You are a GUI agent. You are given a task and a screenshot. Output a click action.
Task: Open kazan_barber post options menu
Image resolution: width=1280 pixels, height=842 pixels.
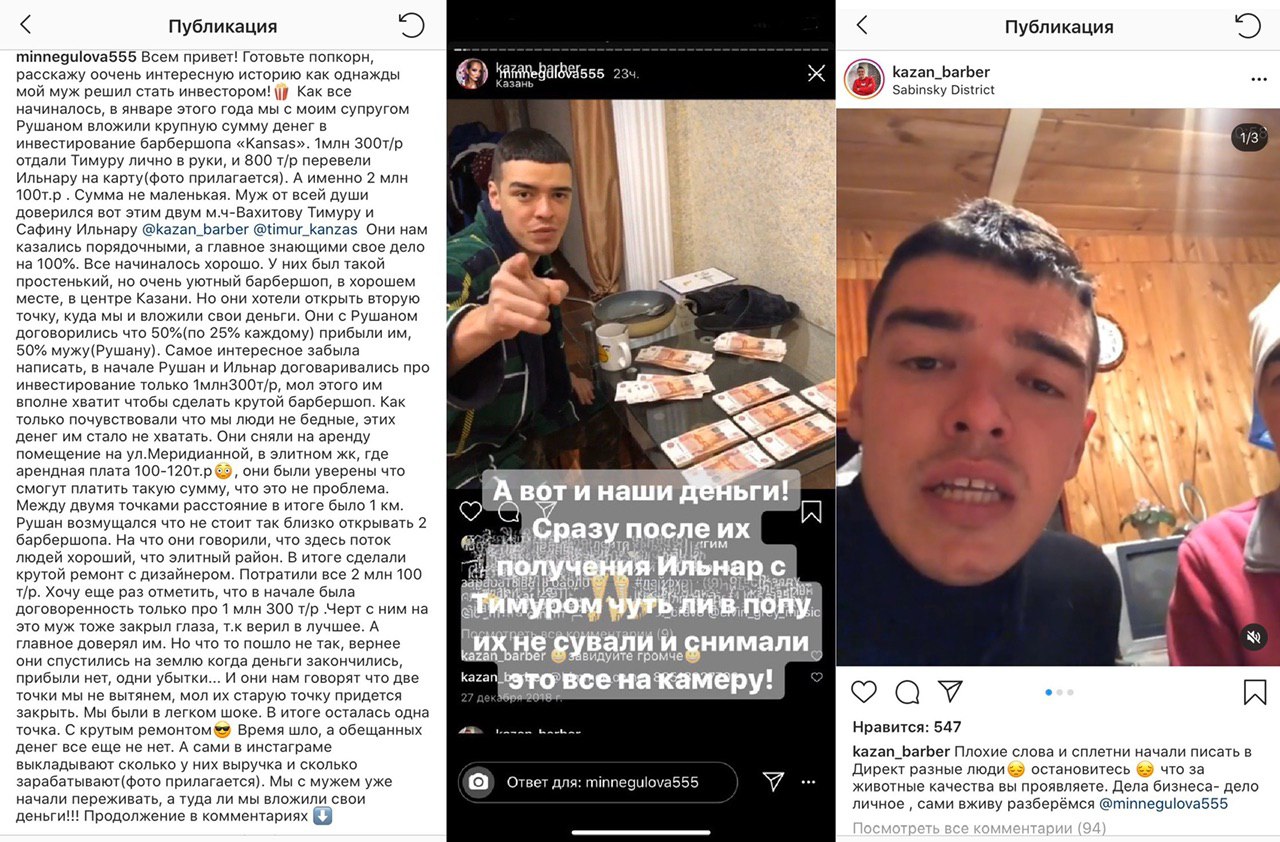click(x=1258, y=80)
